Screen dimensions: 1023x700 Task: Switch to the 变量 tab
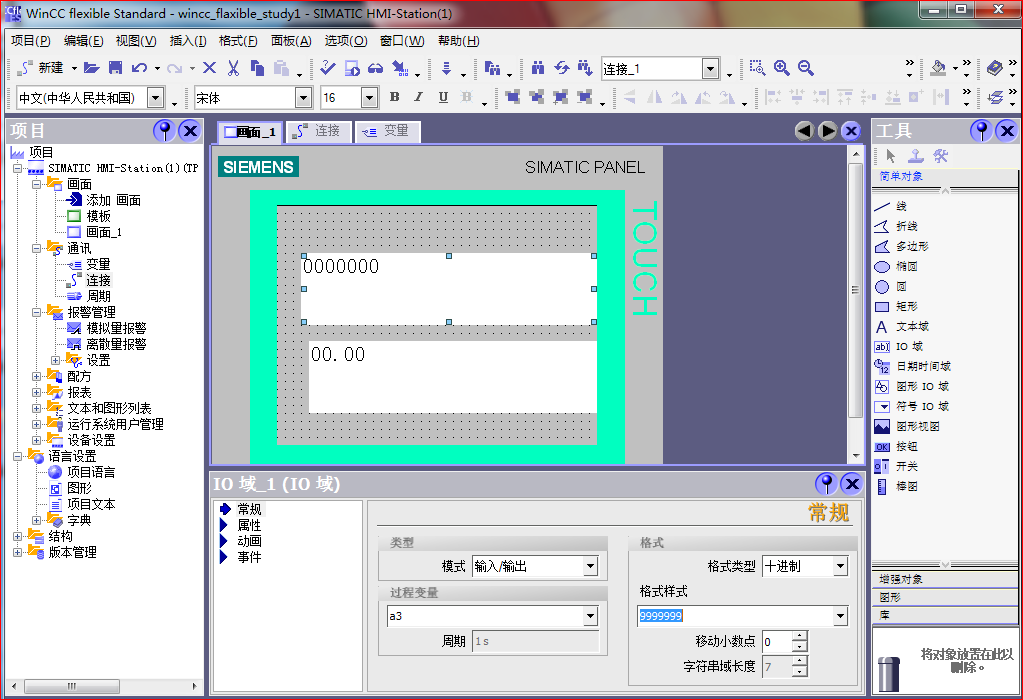pyautogui.click(x=388, y=131)
